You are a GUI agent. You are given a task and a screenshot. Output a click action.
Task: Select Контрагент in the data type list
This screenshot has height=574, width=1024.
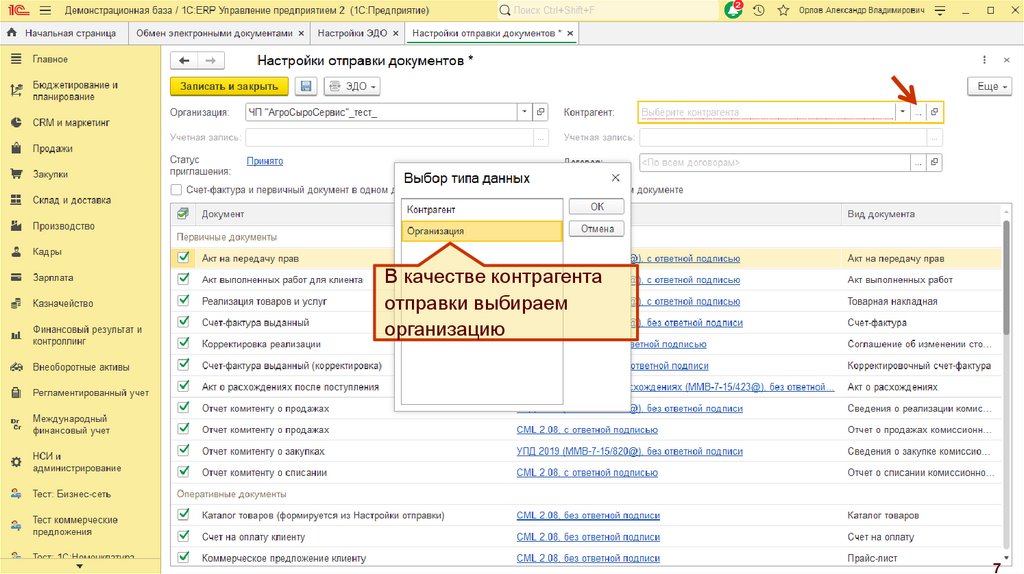(481, 209)
